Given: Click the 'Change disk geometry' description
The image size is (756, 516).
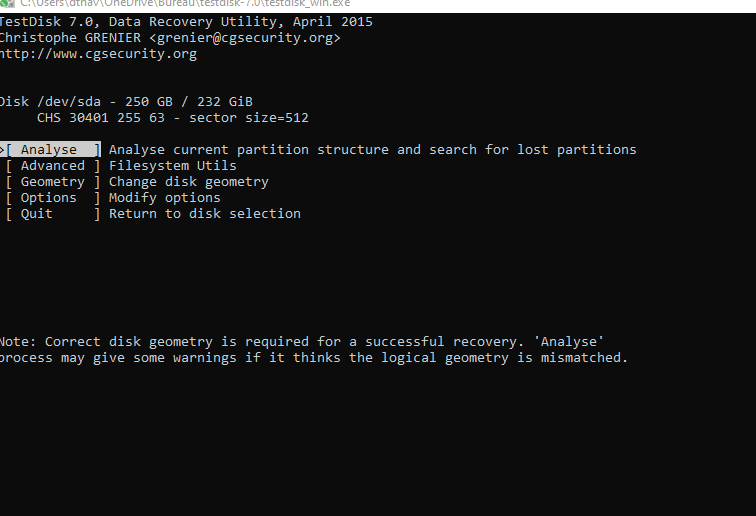Looking at the screenshot, I should click(x=189, y=182).
